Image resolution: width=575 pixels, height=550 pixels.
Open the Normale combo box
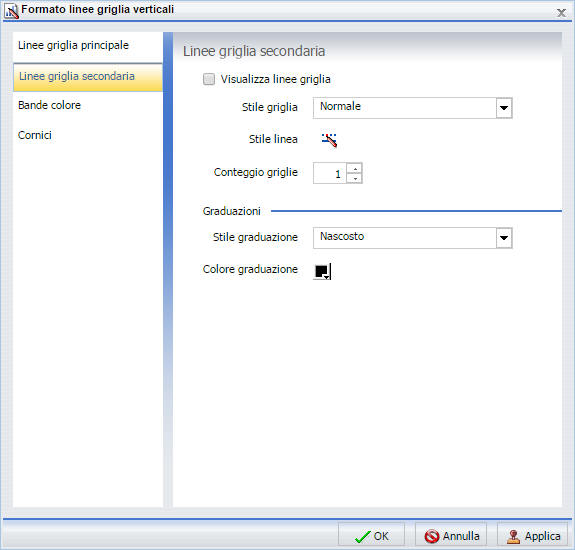pos(413,108)
